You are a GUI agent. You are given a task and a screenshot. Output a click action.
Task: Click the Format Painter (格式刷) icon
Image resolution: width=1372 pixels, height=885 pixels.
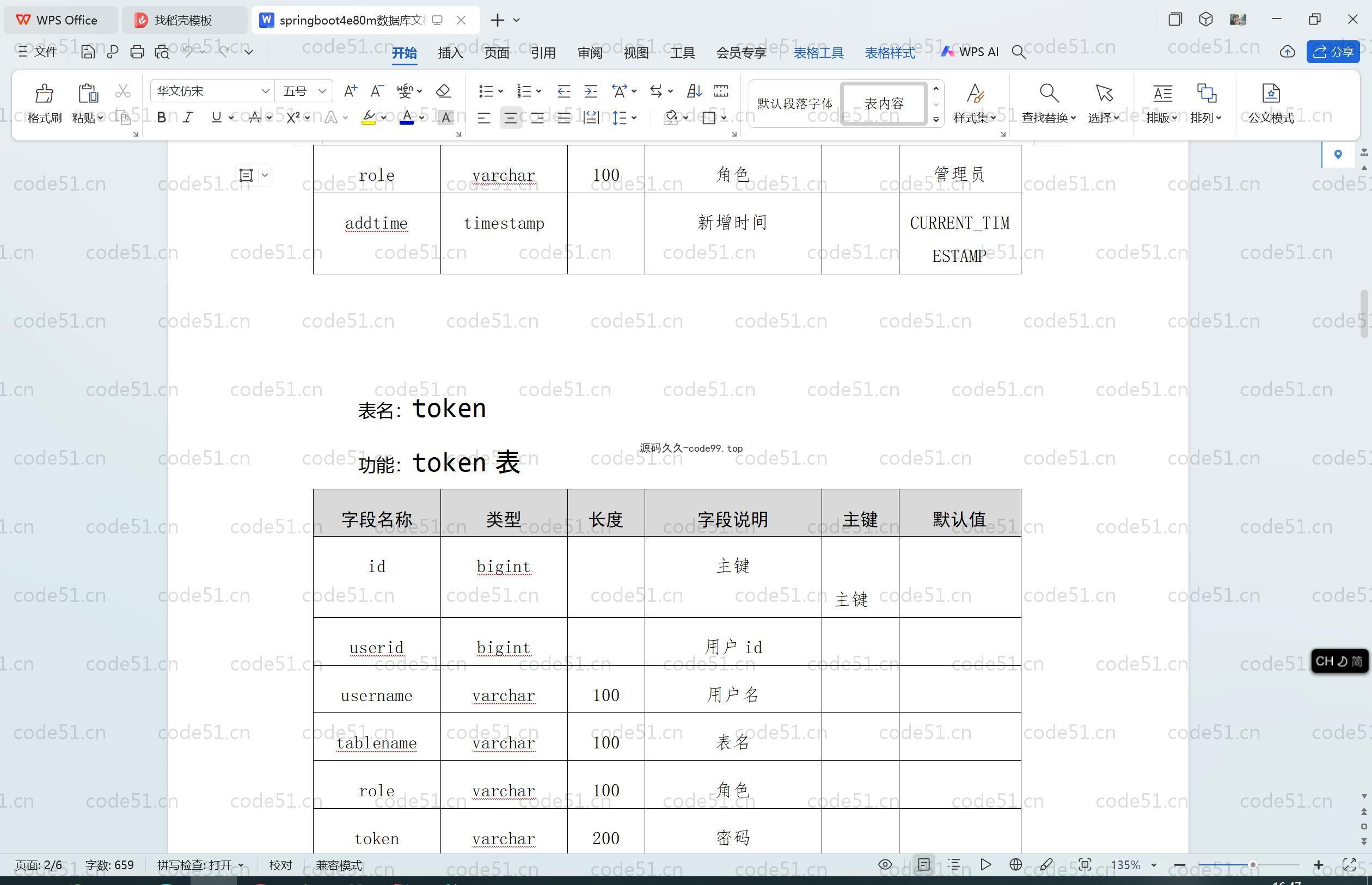coord(44,93)
